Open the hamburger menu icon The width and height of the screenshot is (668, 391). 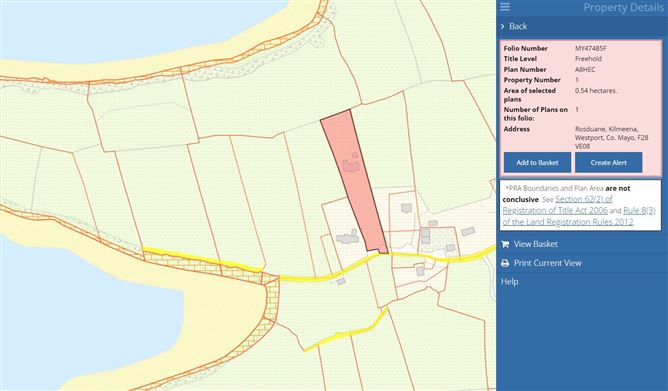click(x=505, y=7)
